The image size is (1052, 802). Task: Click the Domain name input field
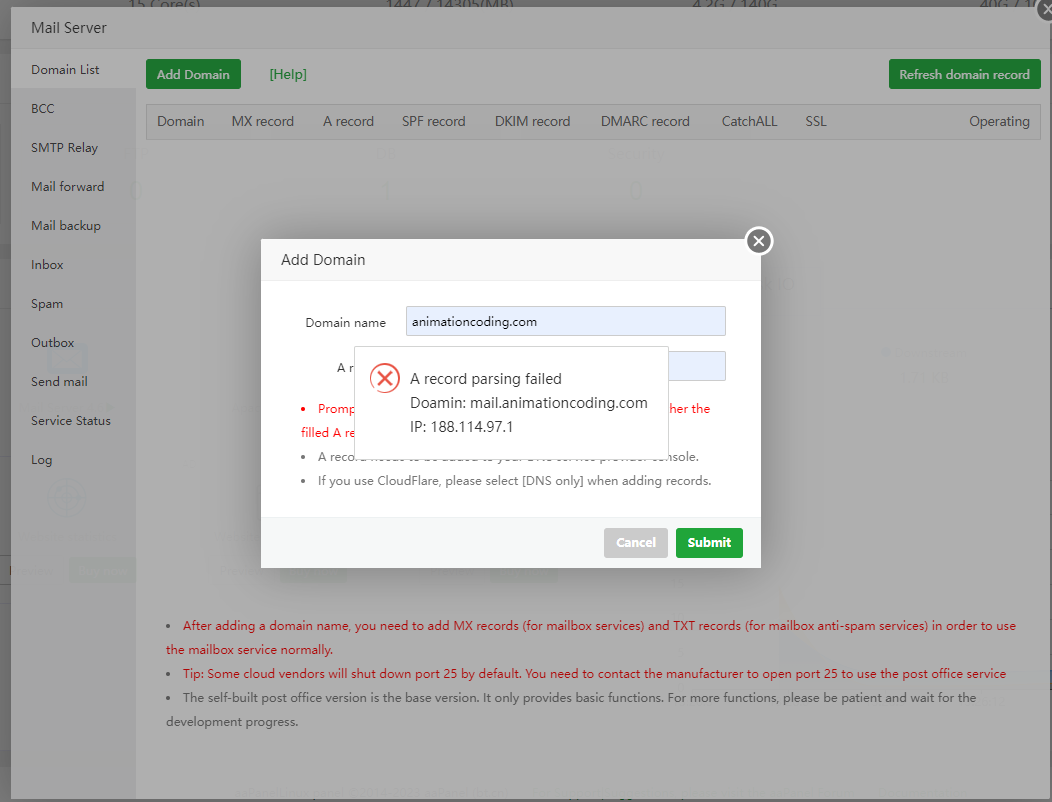566,321
